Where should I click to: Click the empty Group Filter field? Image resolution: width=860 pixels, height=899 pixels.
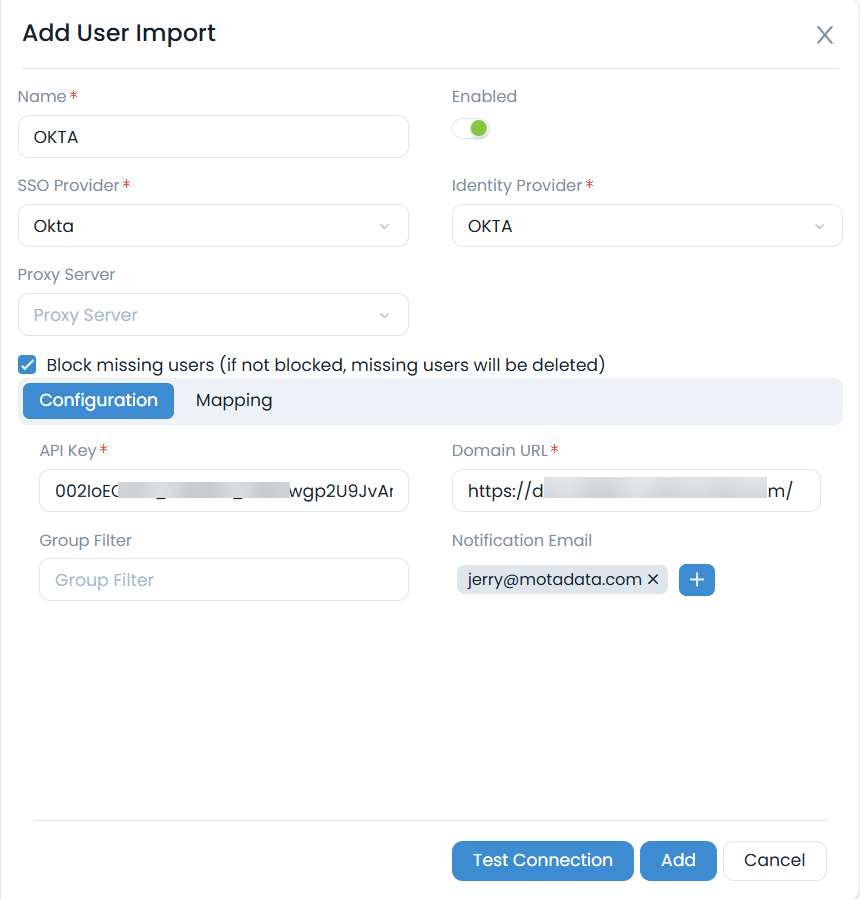[x=223, y=579]
